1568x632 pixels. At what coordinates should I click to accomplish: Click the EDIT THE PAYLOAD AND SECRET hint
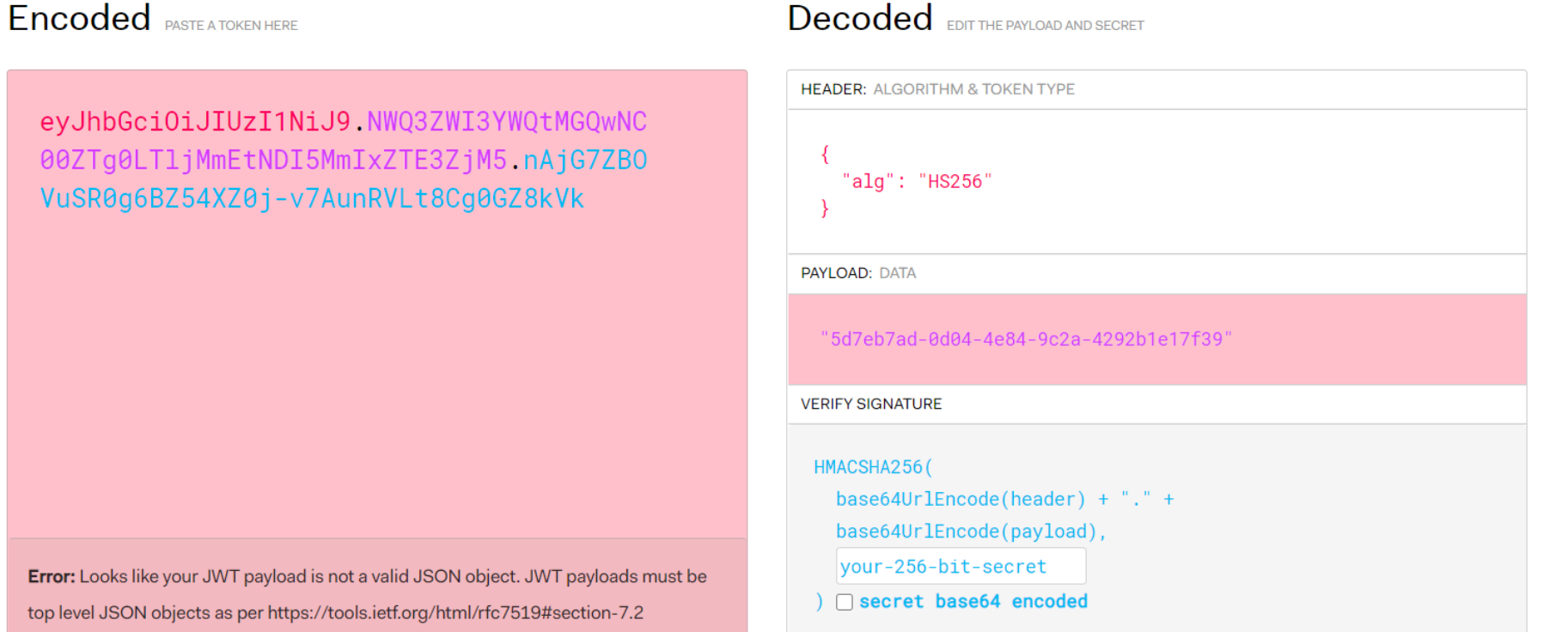1045,26
